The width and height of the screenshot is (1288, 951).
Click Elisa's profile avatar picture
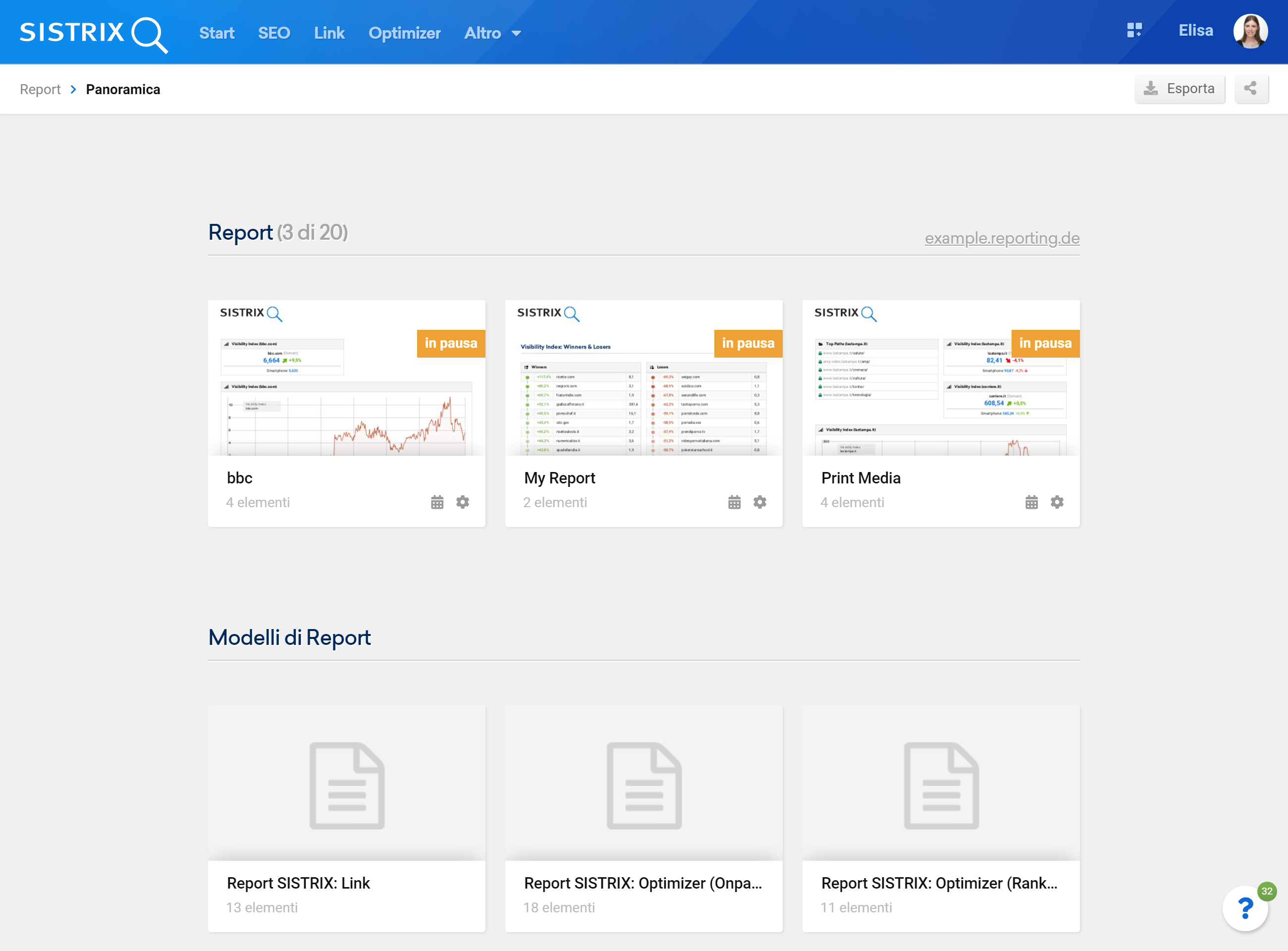pos(1250,31)
